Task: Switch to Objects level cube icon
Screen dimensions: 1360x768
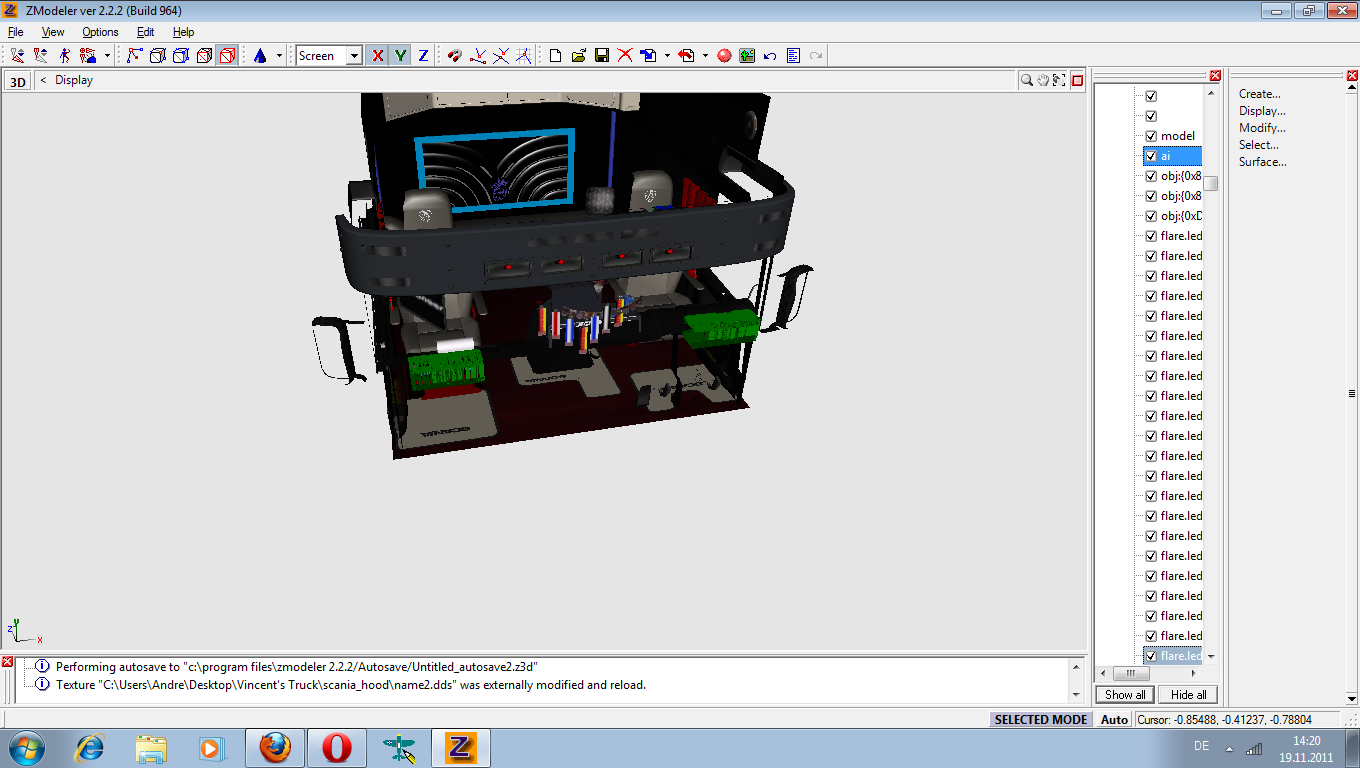Action: pos(204,56)
